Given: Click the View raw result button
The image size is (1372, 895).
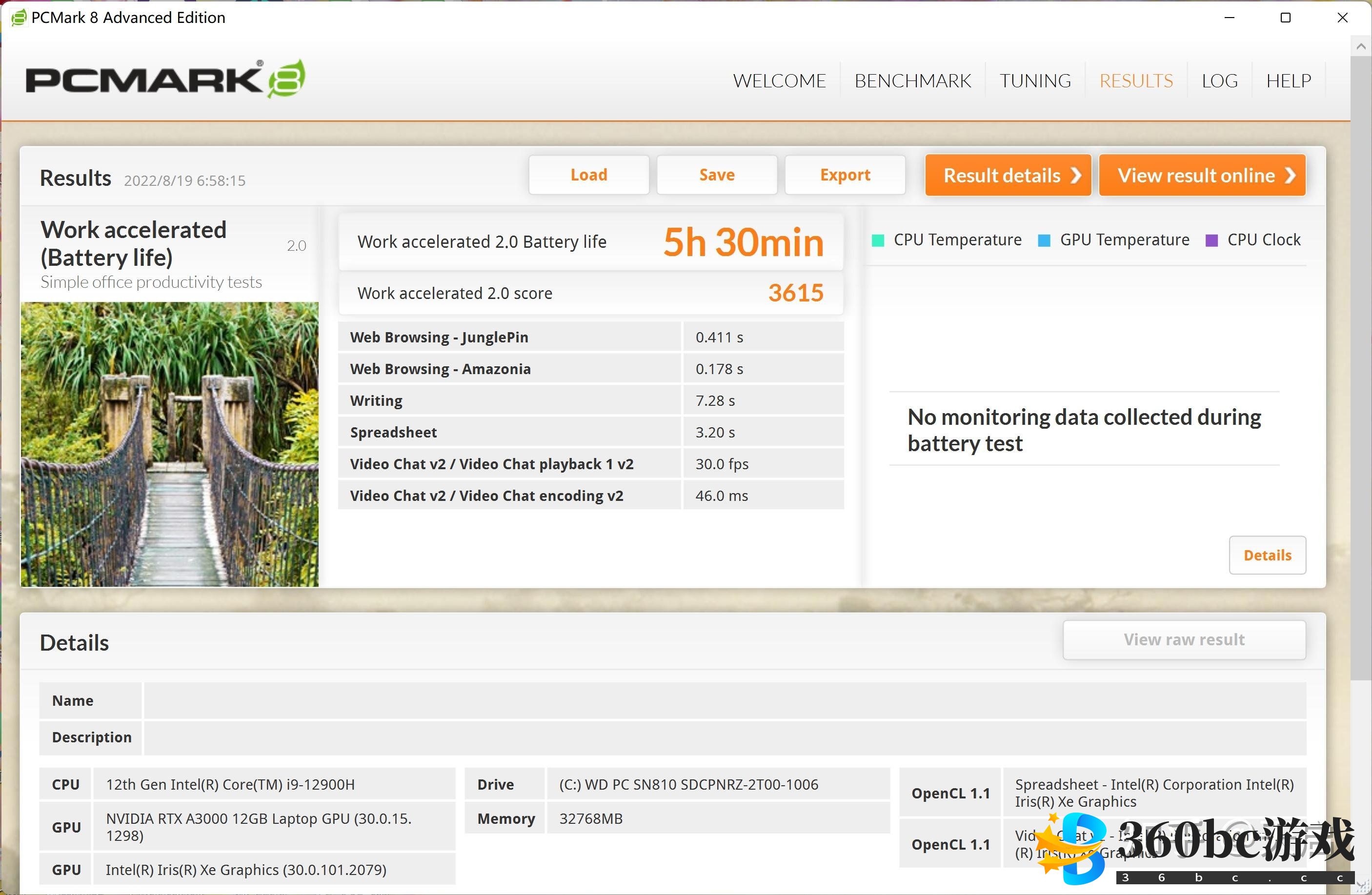Looking at the screenshot, I should click(x=1184, y=640).
